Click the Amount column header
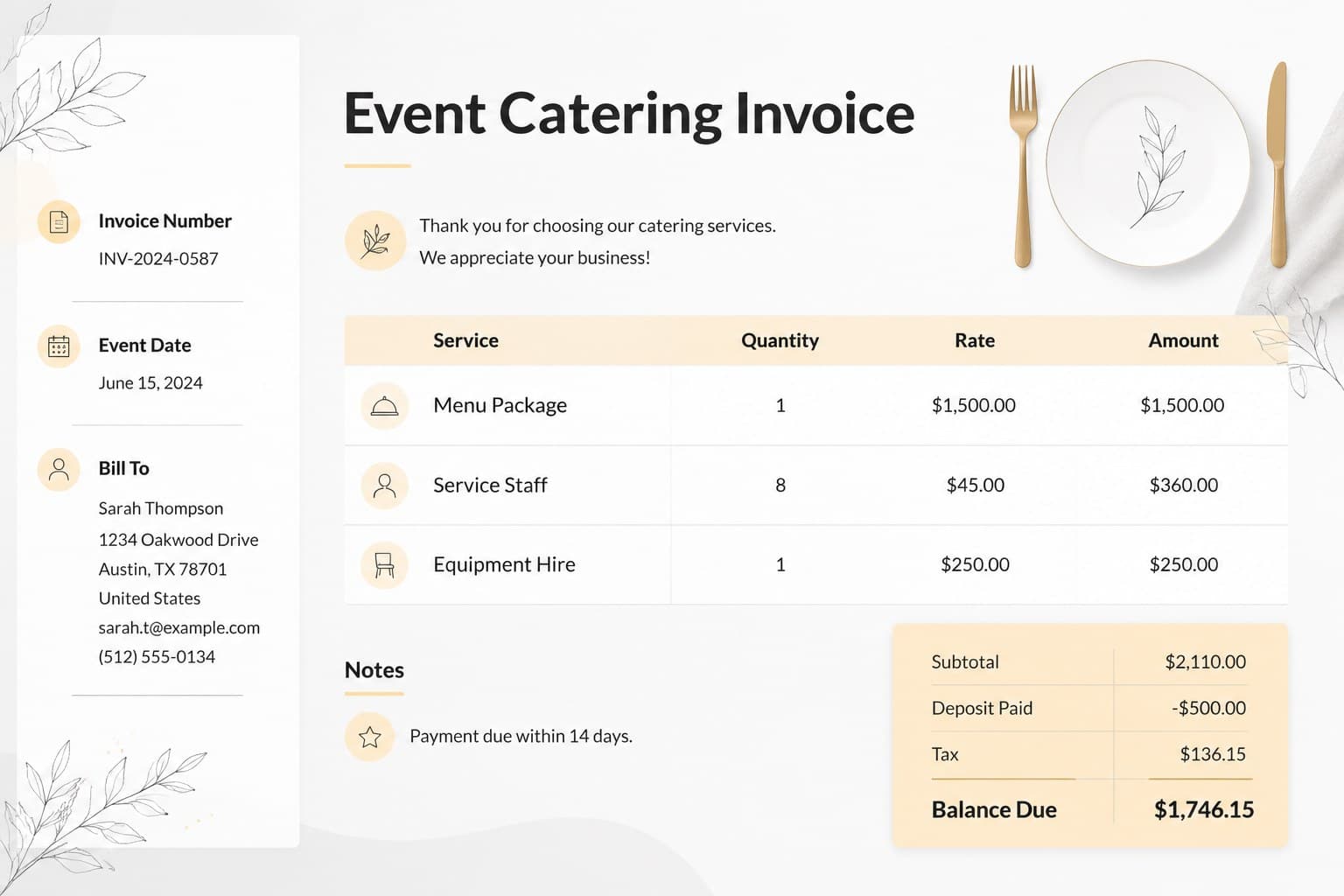Image resolution: width=1344 pixels, height=896 pixels. coord(1183,340)
